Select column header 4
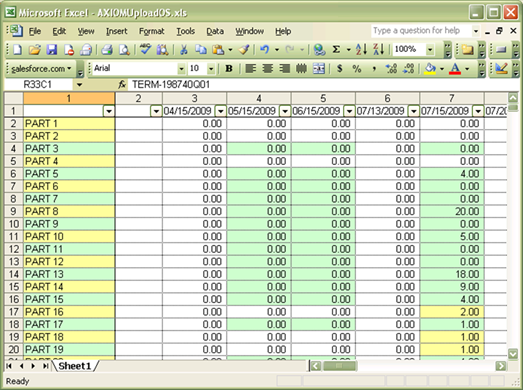Screen dimensions: 523x390 point(258,98)
